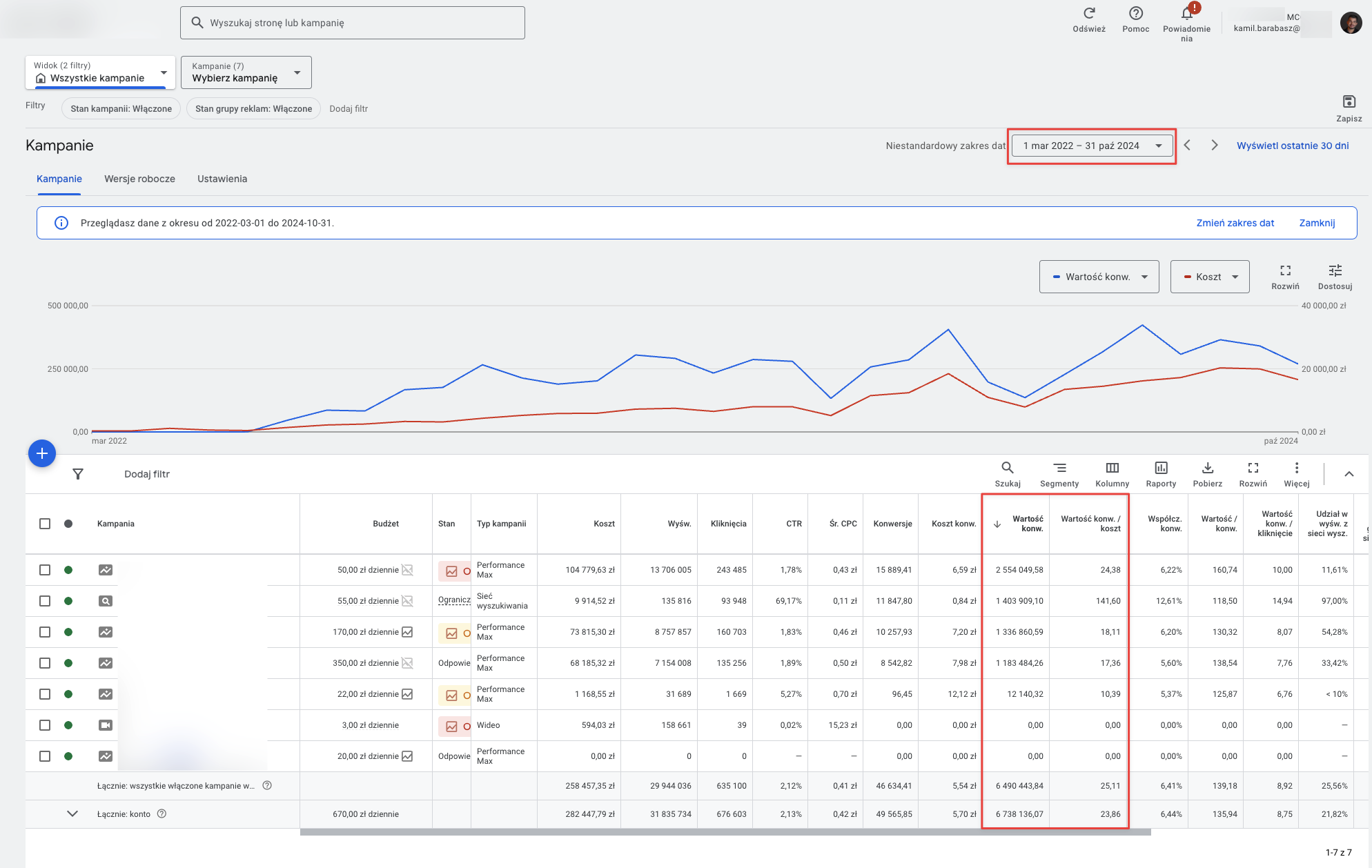This screenshot has width=1372, height=868.
Task: Open the Koszt chart metric dropdown
Action: [1210, 277]
